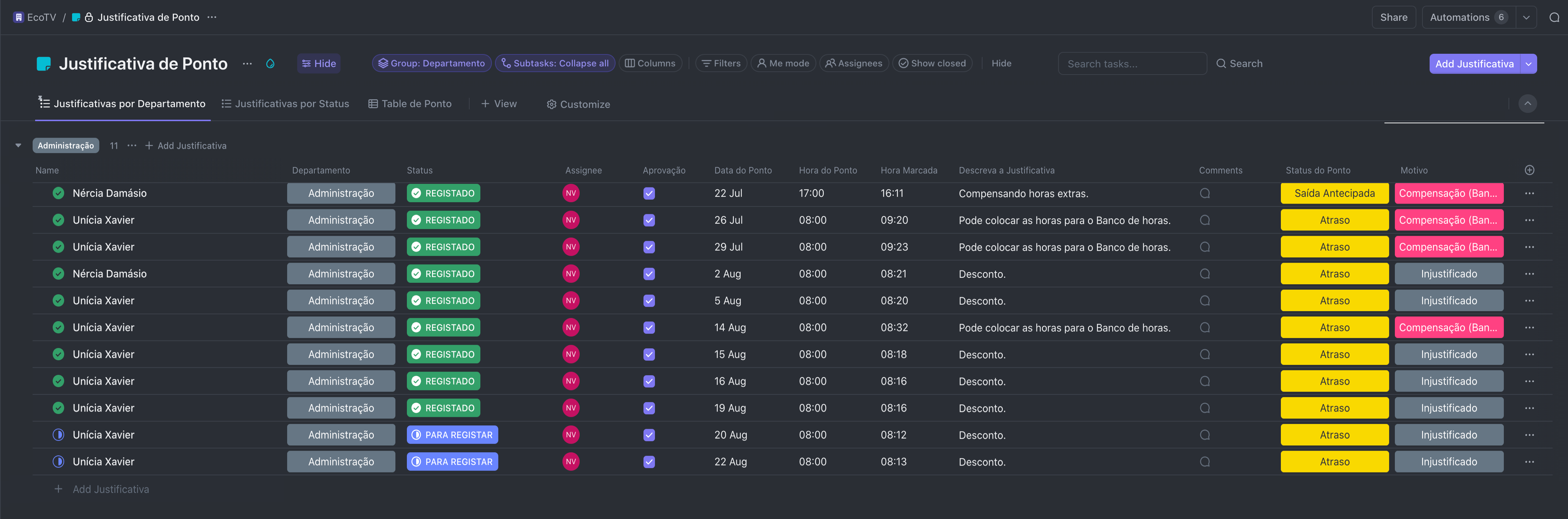This screenshot has height=519, width=1568.
Task: Click Add Justificativa primary button
Action: 1474,63
